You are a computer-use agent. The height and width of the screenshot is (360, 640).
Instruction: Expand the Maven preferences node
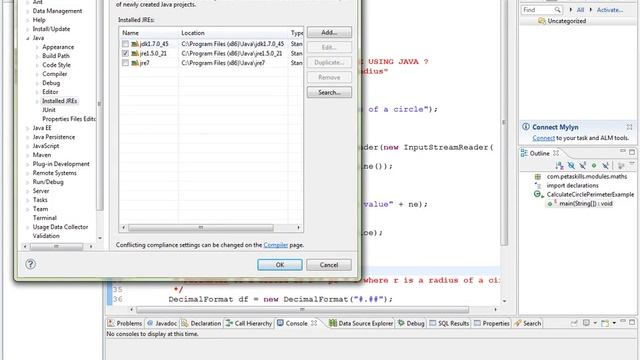click(x=28, y=155)
